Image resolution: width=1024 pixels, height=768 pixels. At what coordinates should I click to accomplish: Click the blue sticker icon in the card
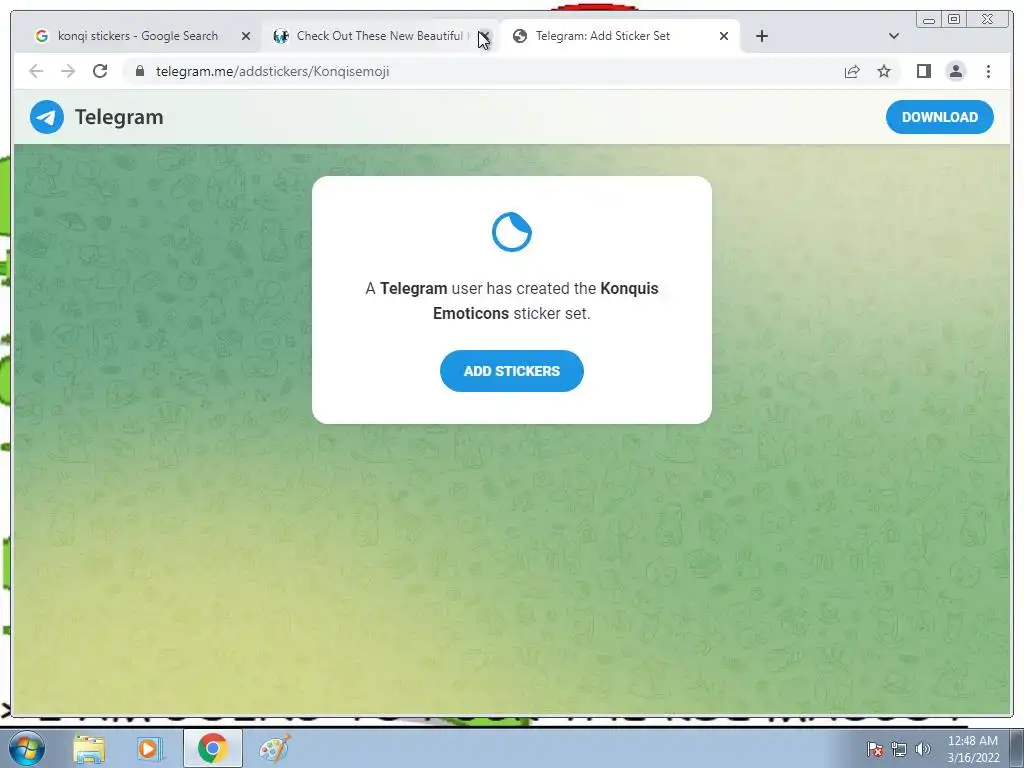click(x=512, y=232)
